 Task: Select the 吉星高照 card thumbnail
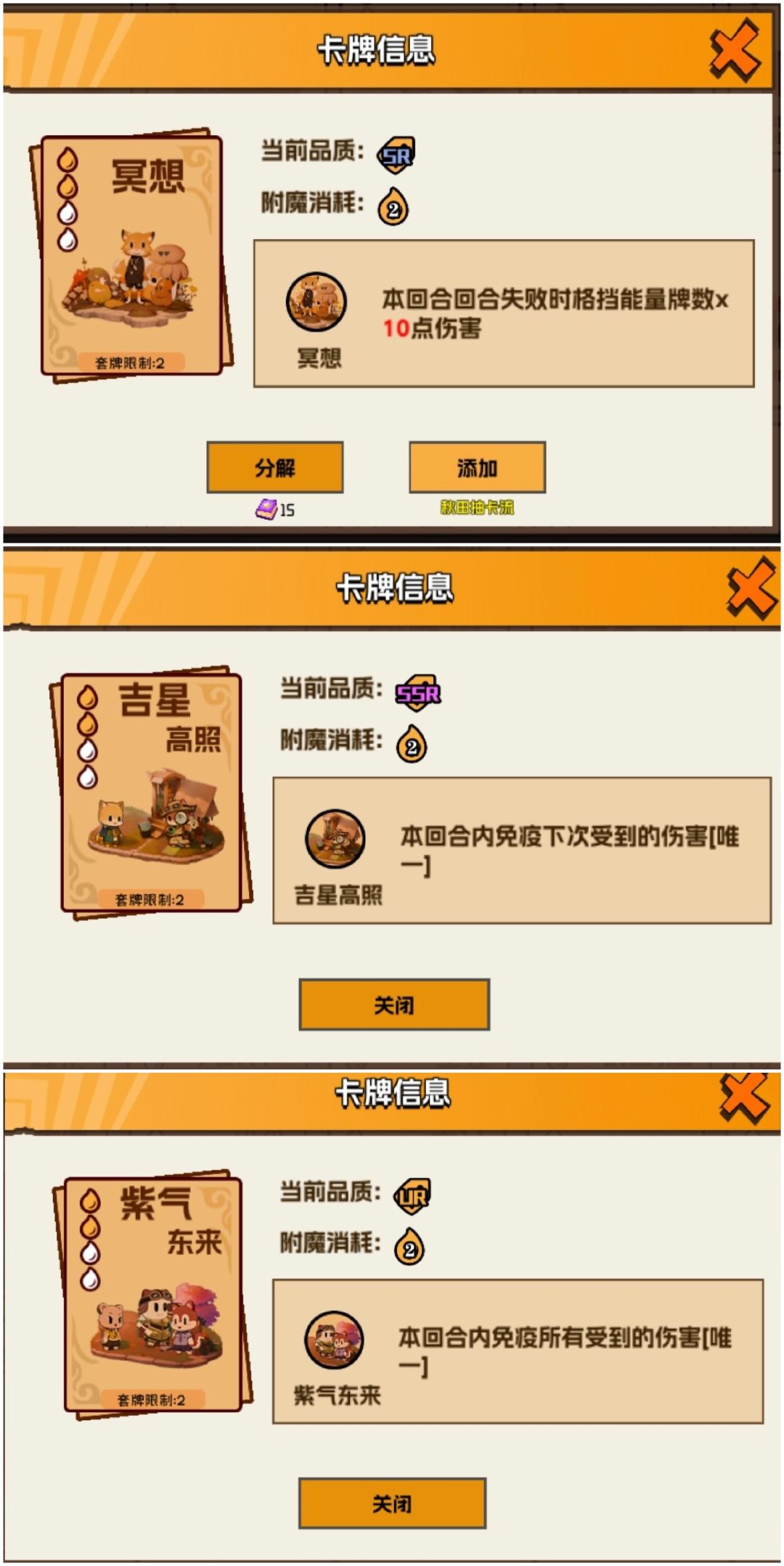click(x=150, y=793)
